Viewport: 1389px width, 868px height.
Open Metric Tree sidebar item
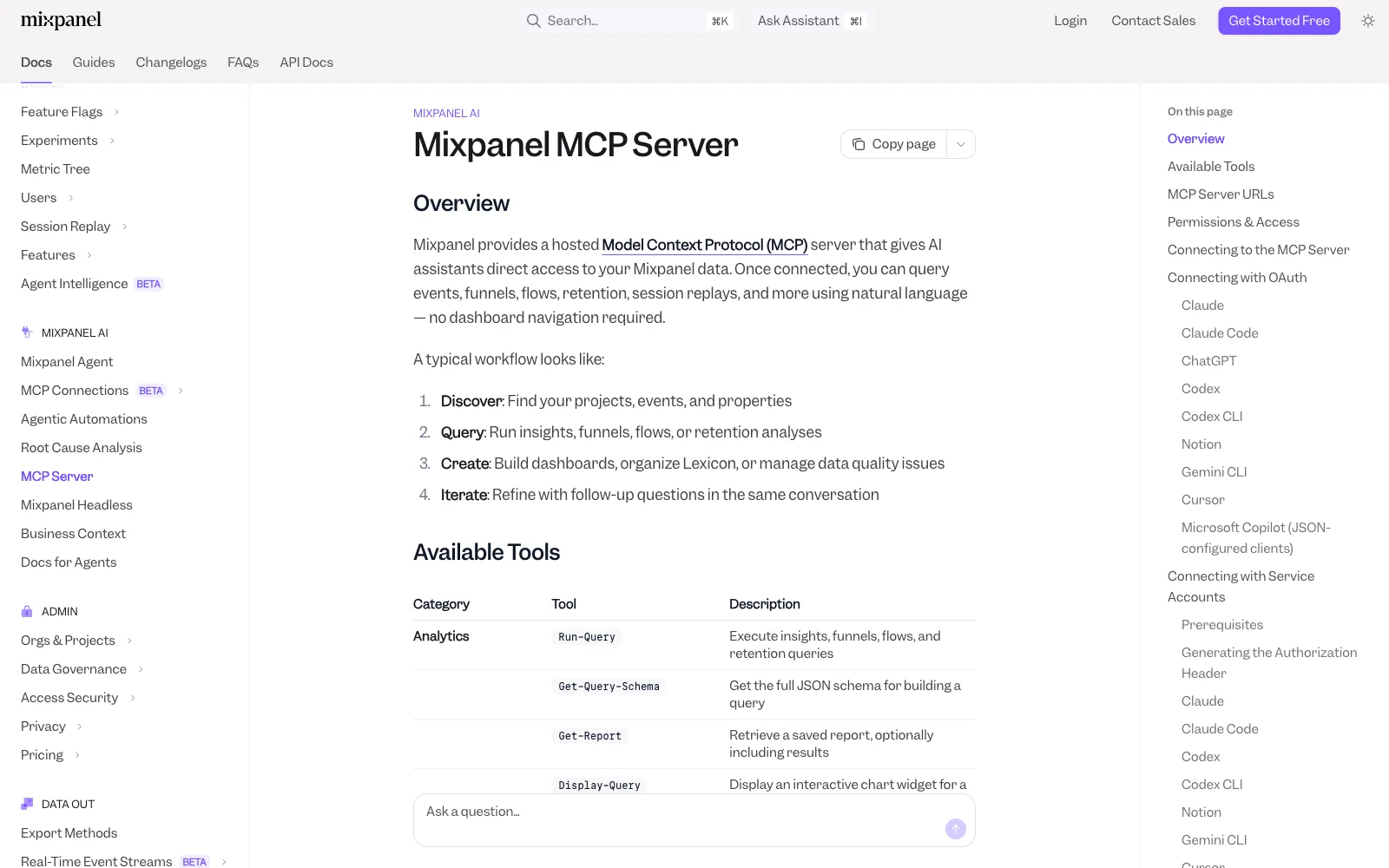56,169
